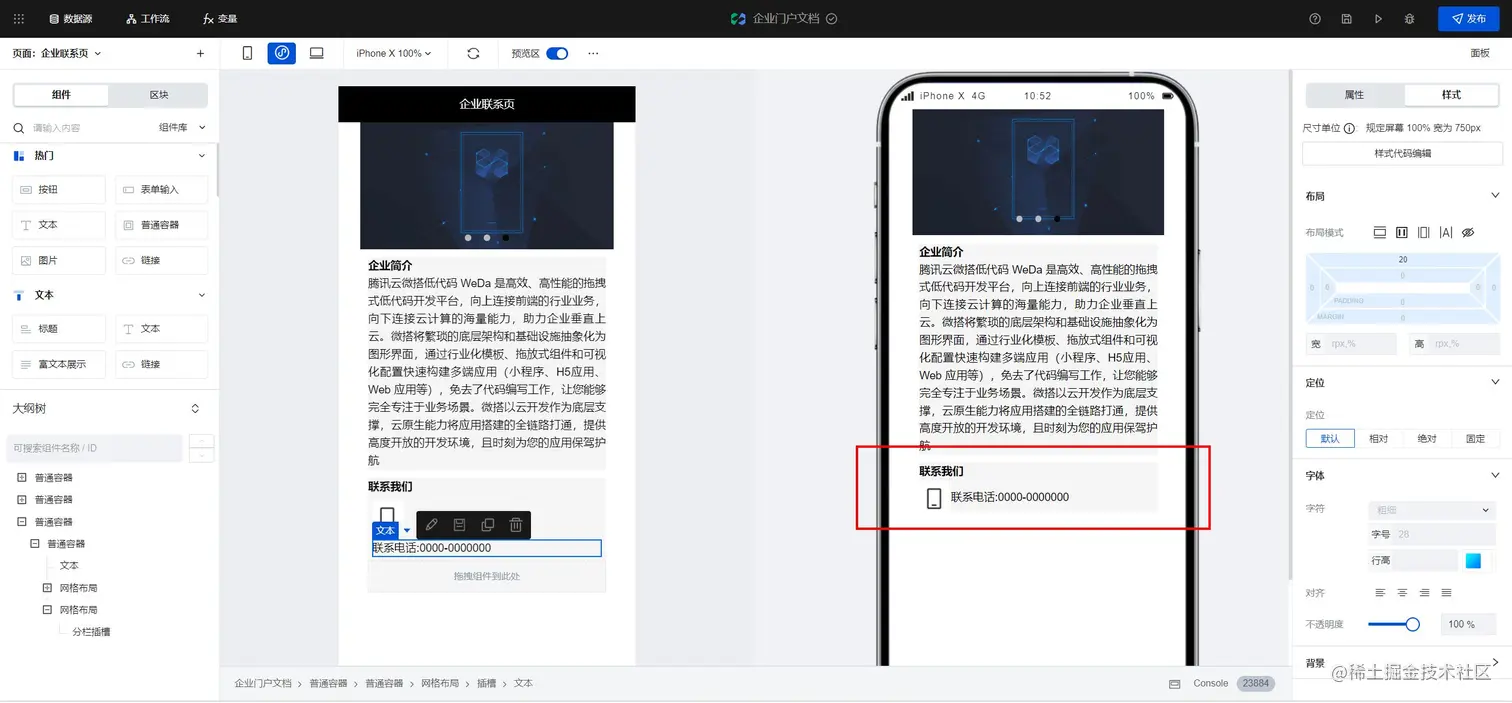Switch to the 属性 tab
The height and width of the screenshot is (703, 1512).
pyautogui.click(x=1355, y=95)
